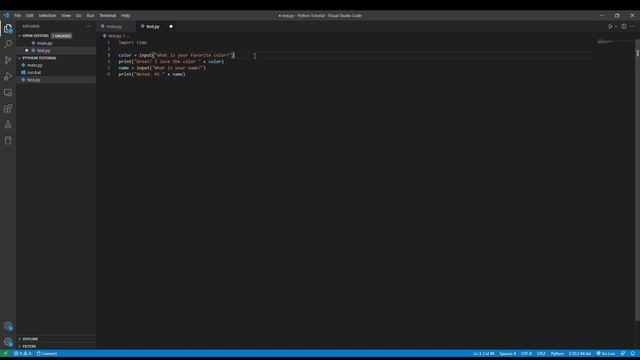This screenshot has height=360, width=640.
Task: Open the Extensions view
Action: (8, 109)
